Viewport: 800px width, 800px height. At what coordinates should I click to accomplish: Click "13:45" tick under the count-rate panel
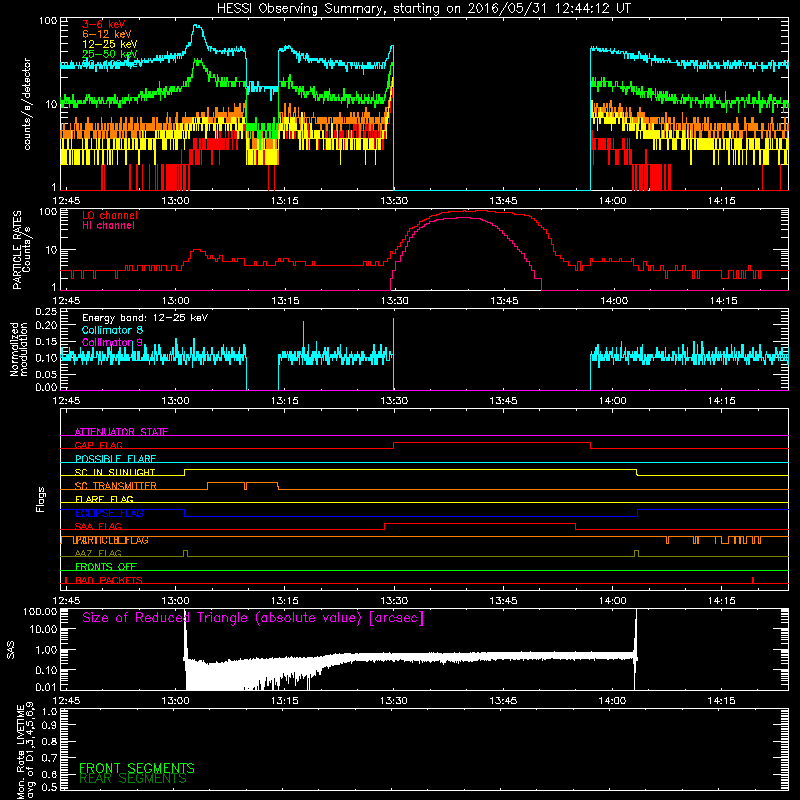pyautogui.click(x=503, y=201)
